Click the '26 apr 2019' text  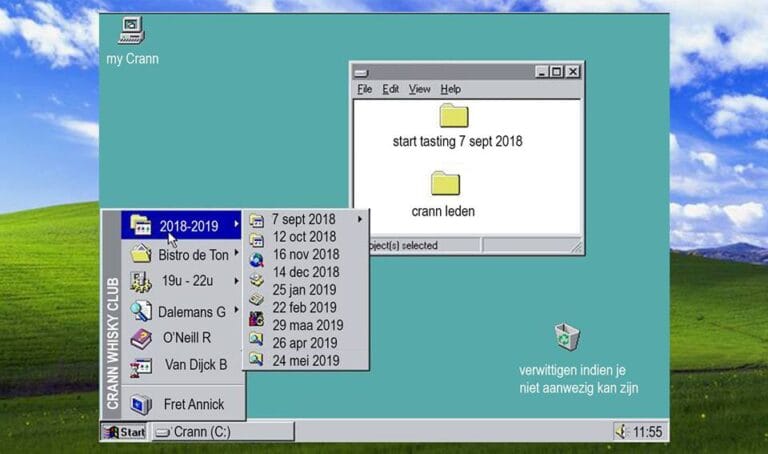(x=305, y=343)
